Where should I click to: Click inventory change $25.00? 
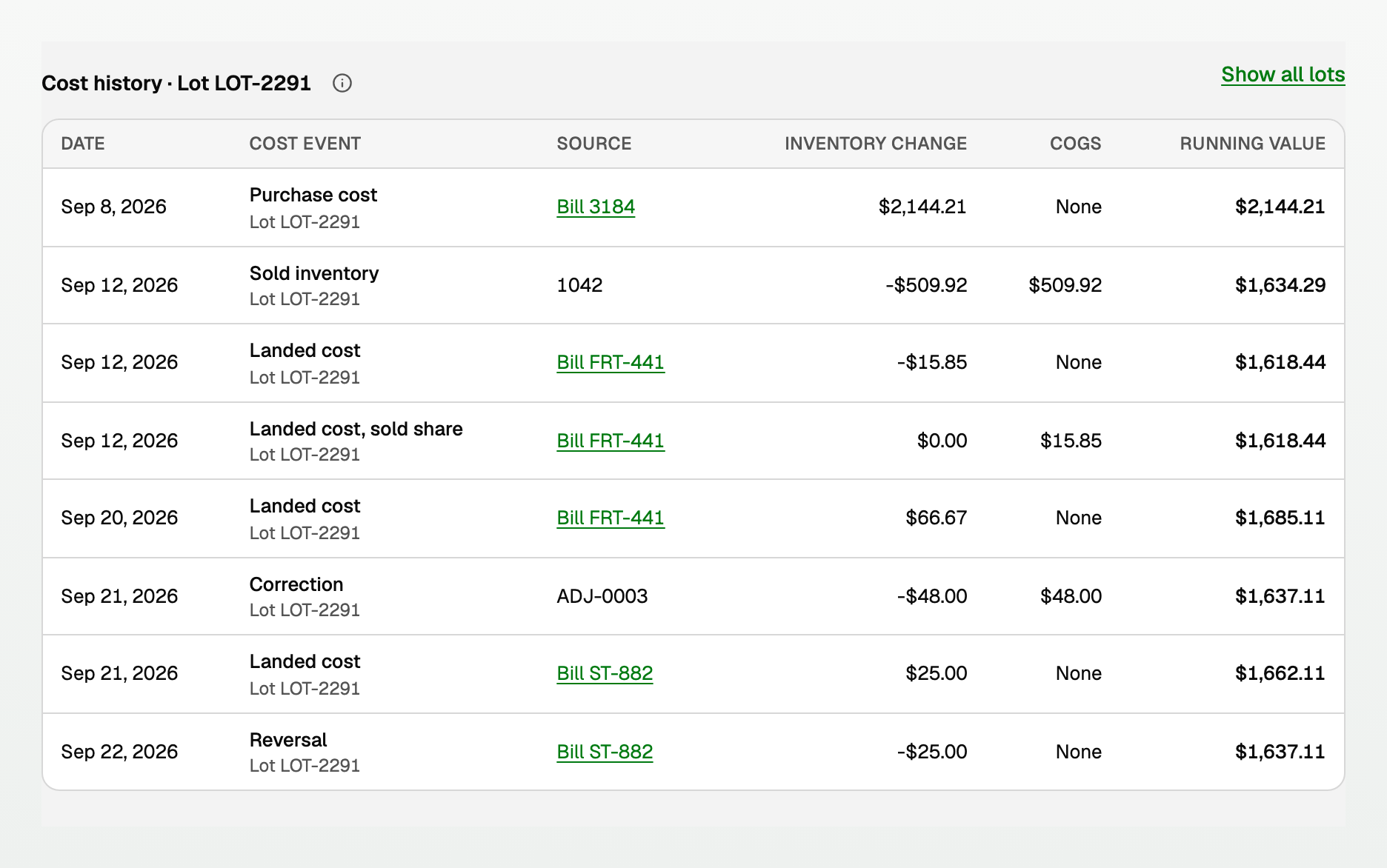936,673
